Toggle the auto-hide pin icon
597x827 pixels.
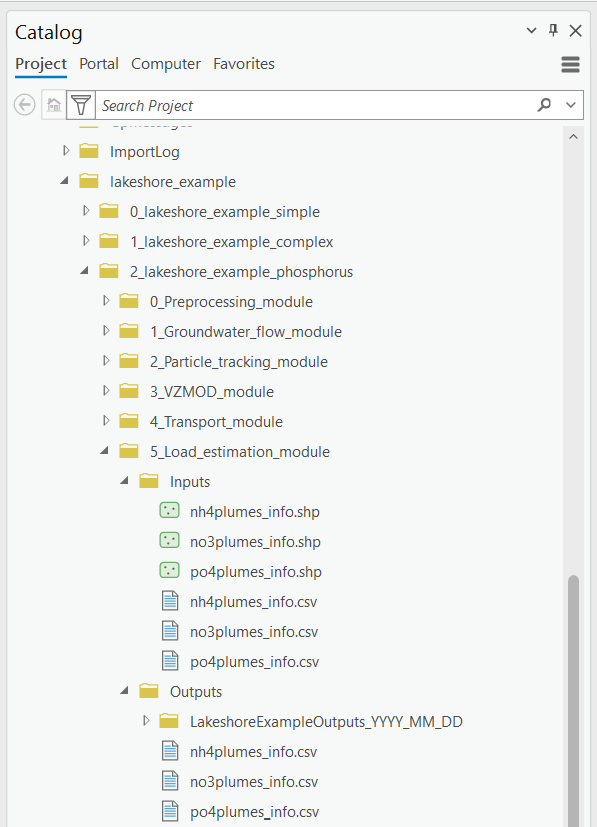[x=553, y=30]
